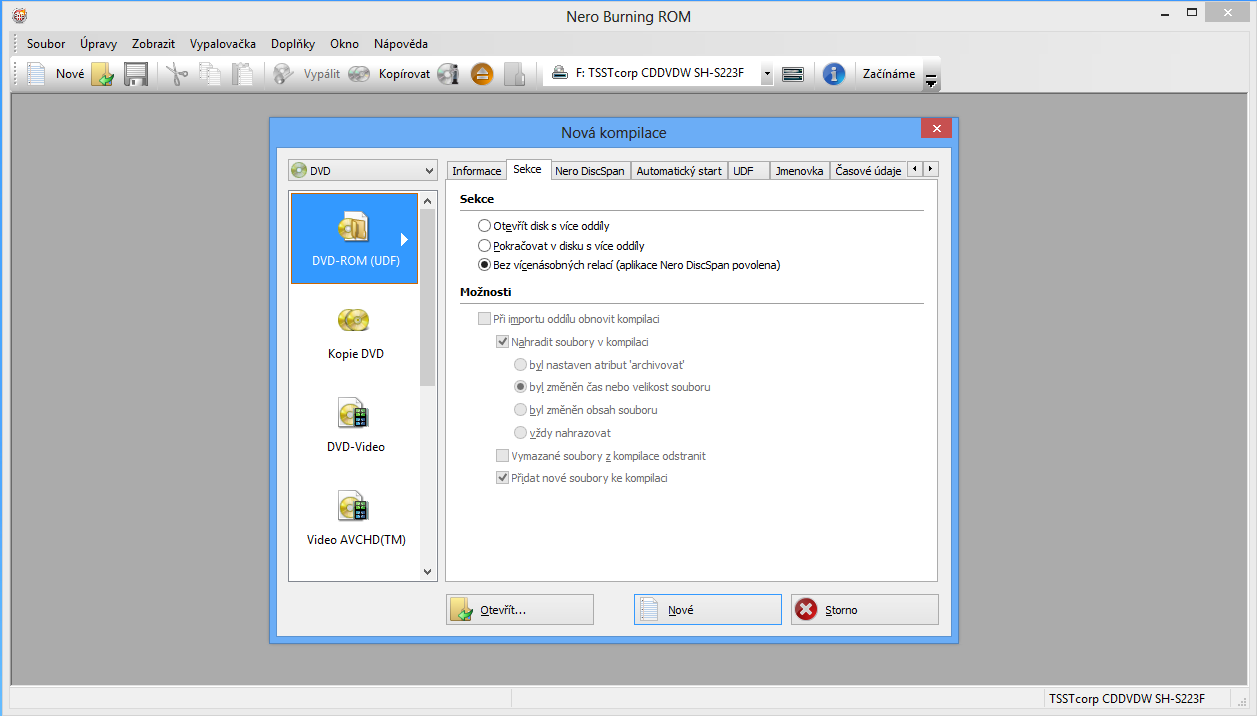This screenshot has height=716, width=1257.
Task: Click the Storno cancel button
Action: coord(865,610)
